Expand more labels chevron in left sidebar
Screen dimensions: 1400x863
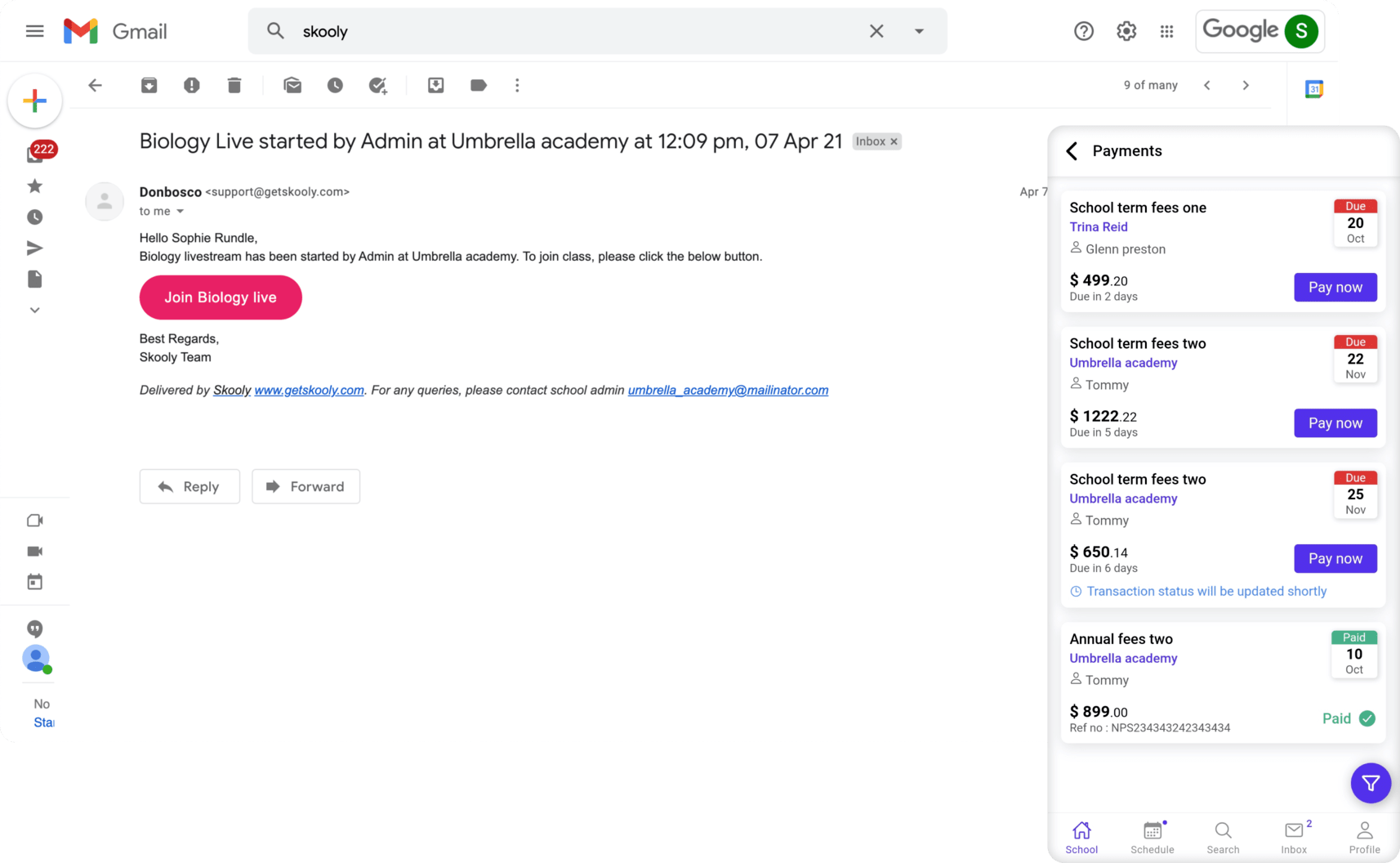(34, 311)
